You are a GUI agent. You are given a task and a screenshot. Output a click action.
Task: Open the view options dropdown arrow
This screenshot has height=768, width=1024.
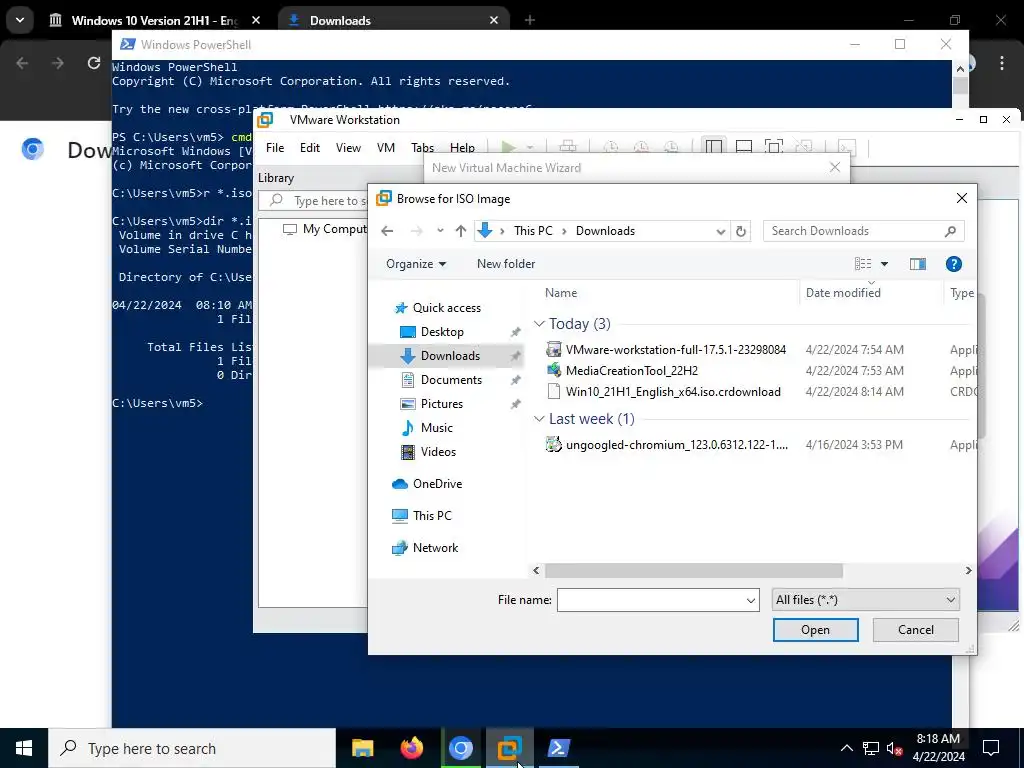click(884, 264)
